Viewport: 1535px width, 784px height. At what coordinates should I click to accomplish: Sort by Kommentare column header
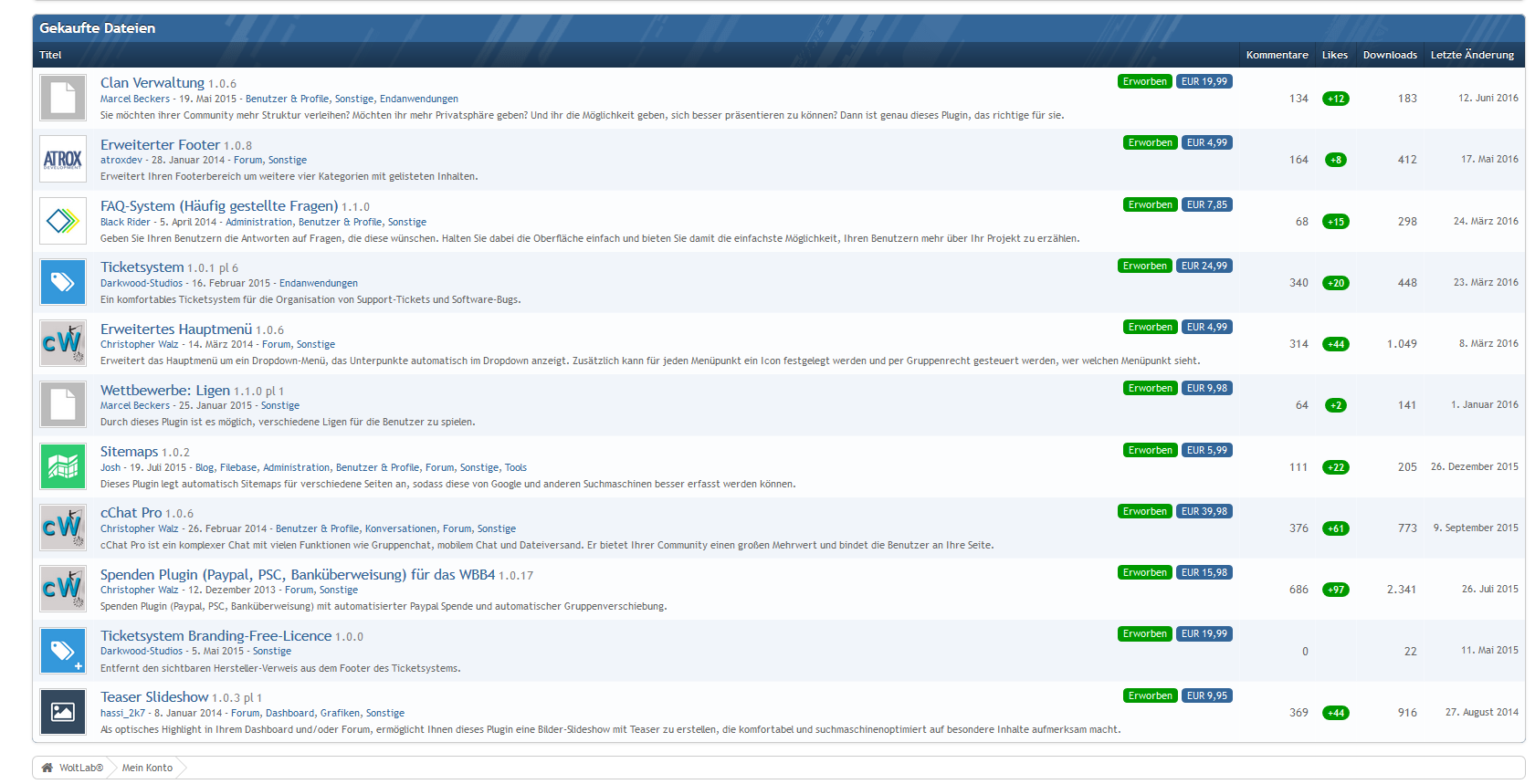click(1277, 55)
